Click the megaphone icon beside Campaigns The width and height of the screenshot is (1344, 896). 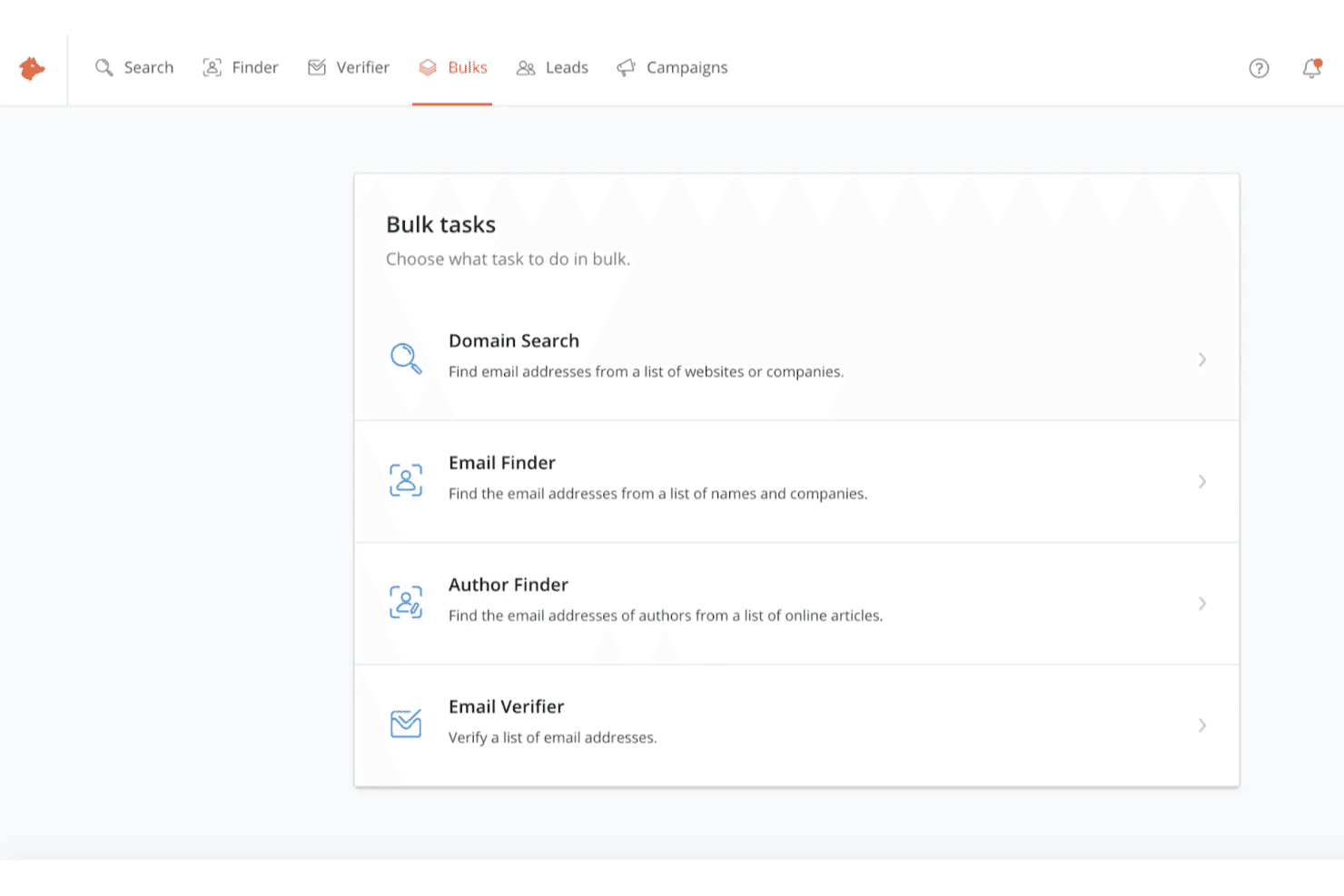coord(626,68)
